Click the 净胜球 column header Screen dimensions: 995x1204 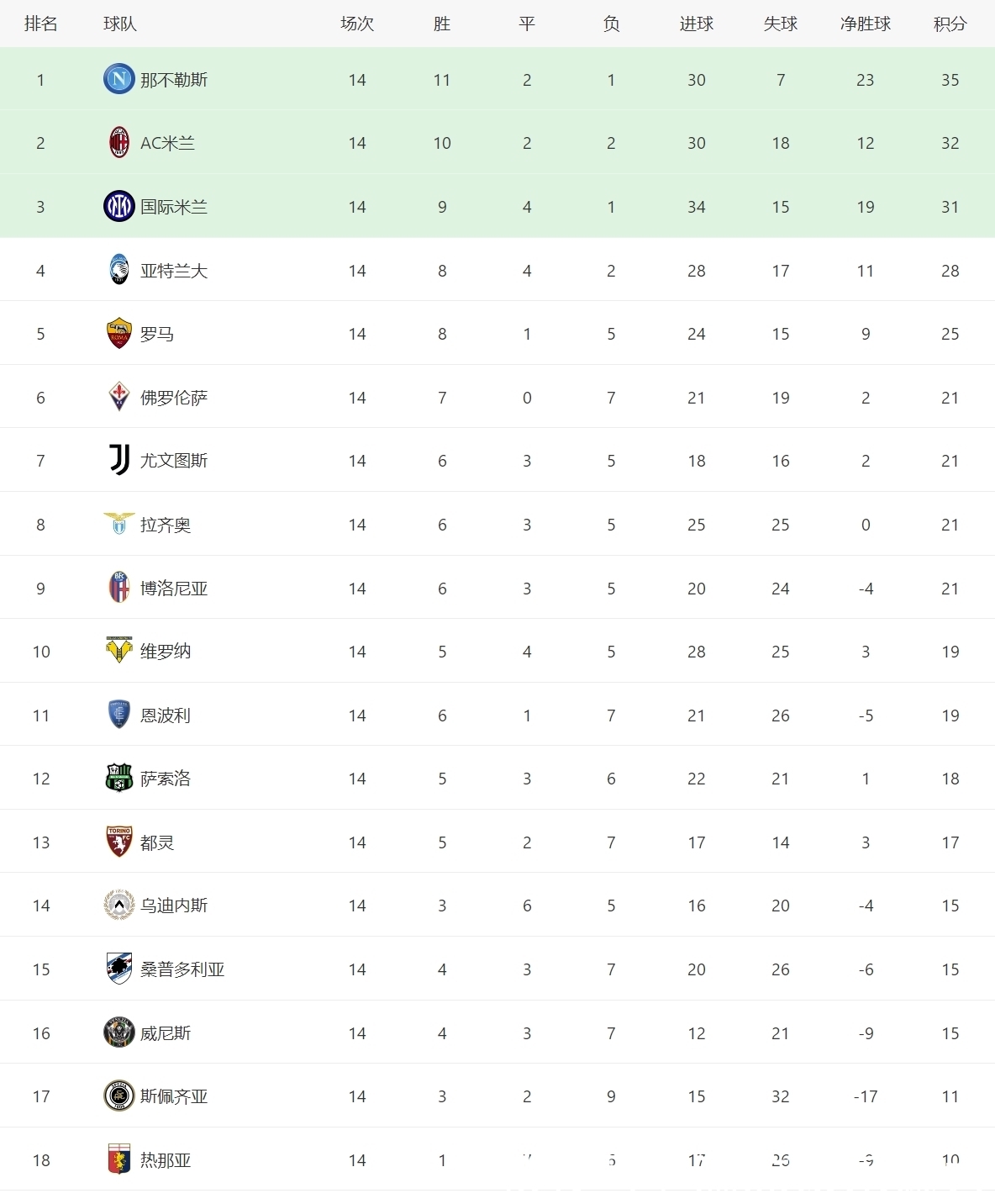click(865, 24)
